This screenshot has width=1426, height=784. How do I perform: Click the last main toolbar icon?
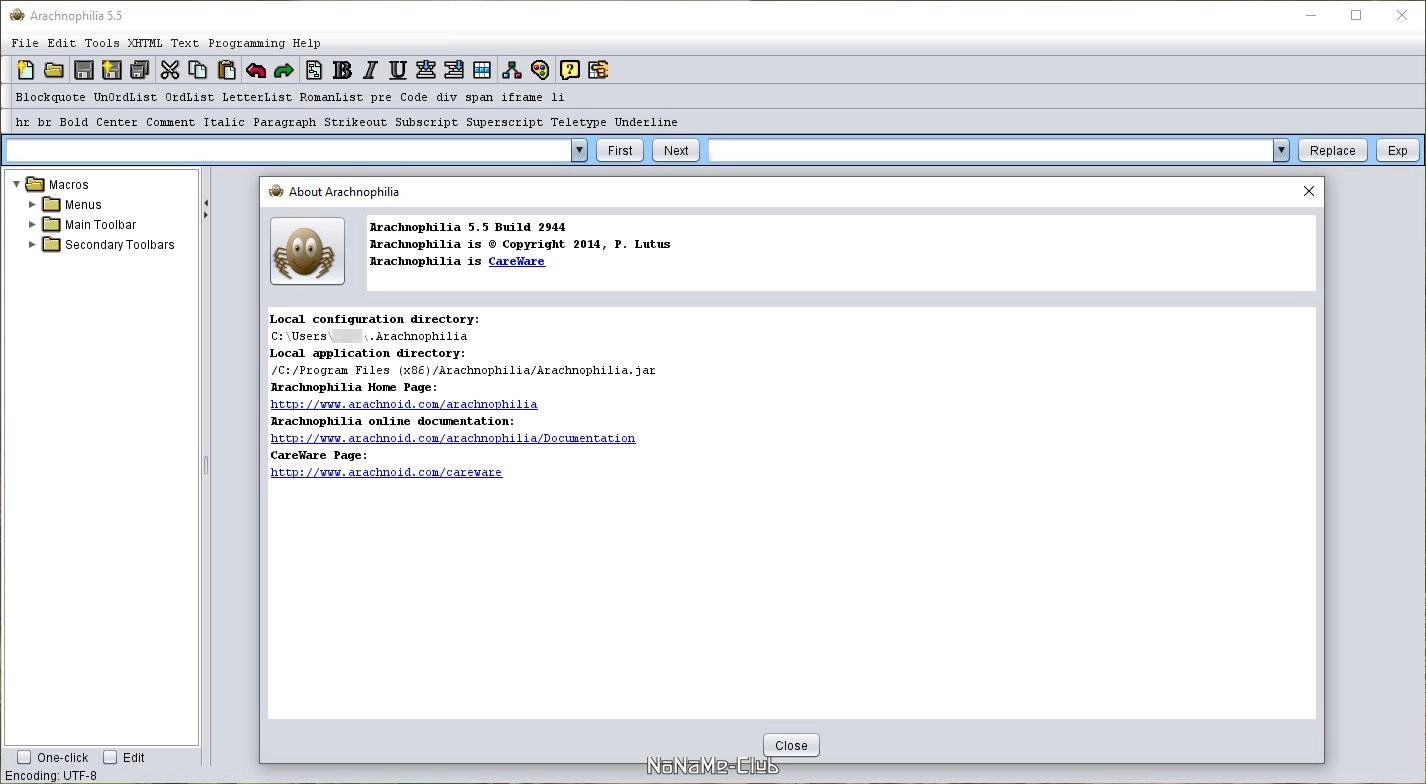(x=598, y=70)
